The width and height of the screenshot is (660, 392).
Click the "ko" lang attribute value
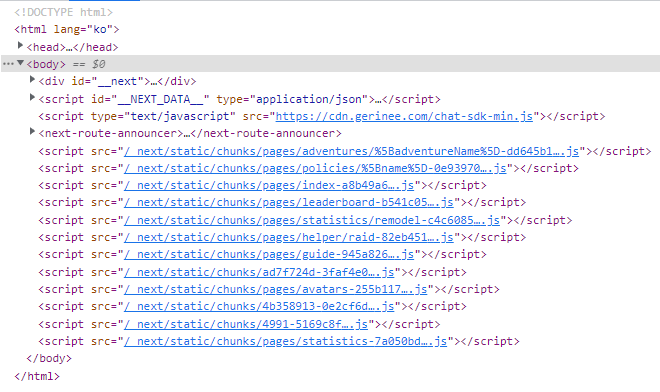tap(100, 29)
